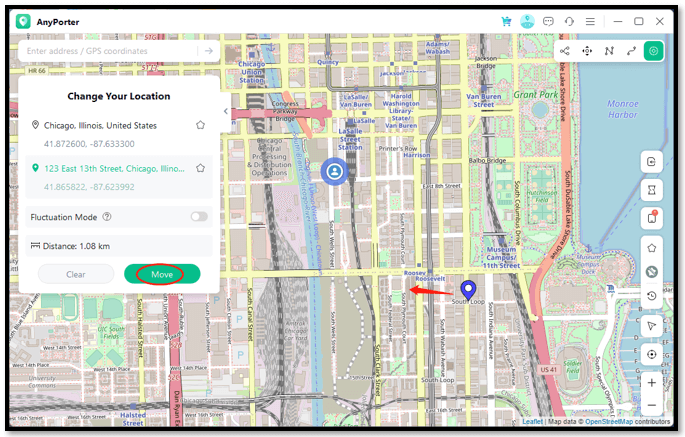Click the Distance: 1.08 km field
The image size is (685, 437).
pos(119,246)
